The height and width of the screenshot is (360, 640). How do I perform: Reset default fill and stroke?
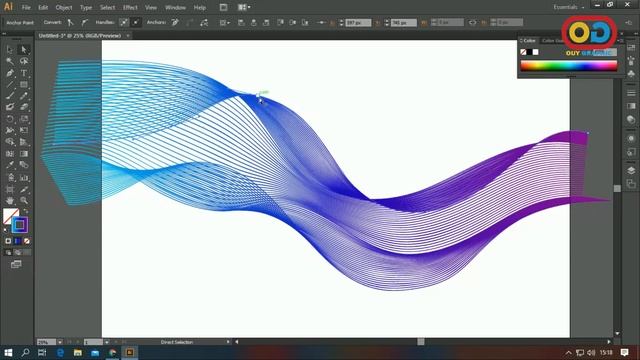tap(6, 231)
